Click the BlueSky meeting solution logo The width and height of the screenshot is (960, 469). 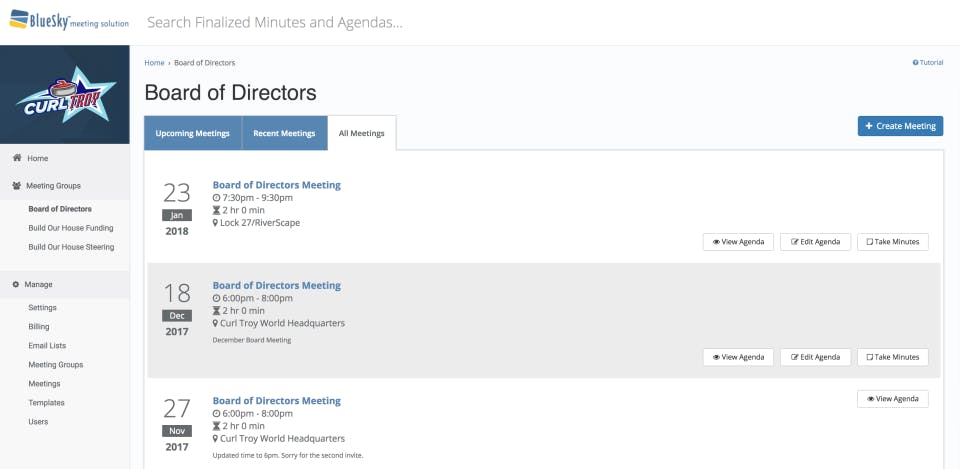(68, 21)
